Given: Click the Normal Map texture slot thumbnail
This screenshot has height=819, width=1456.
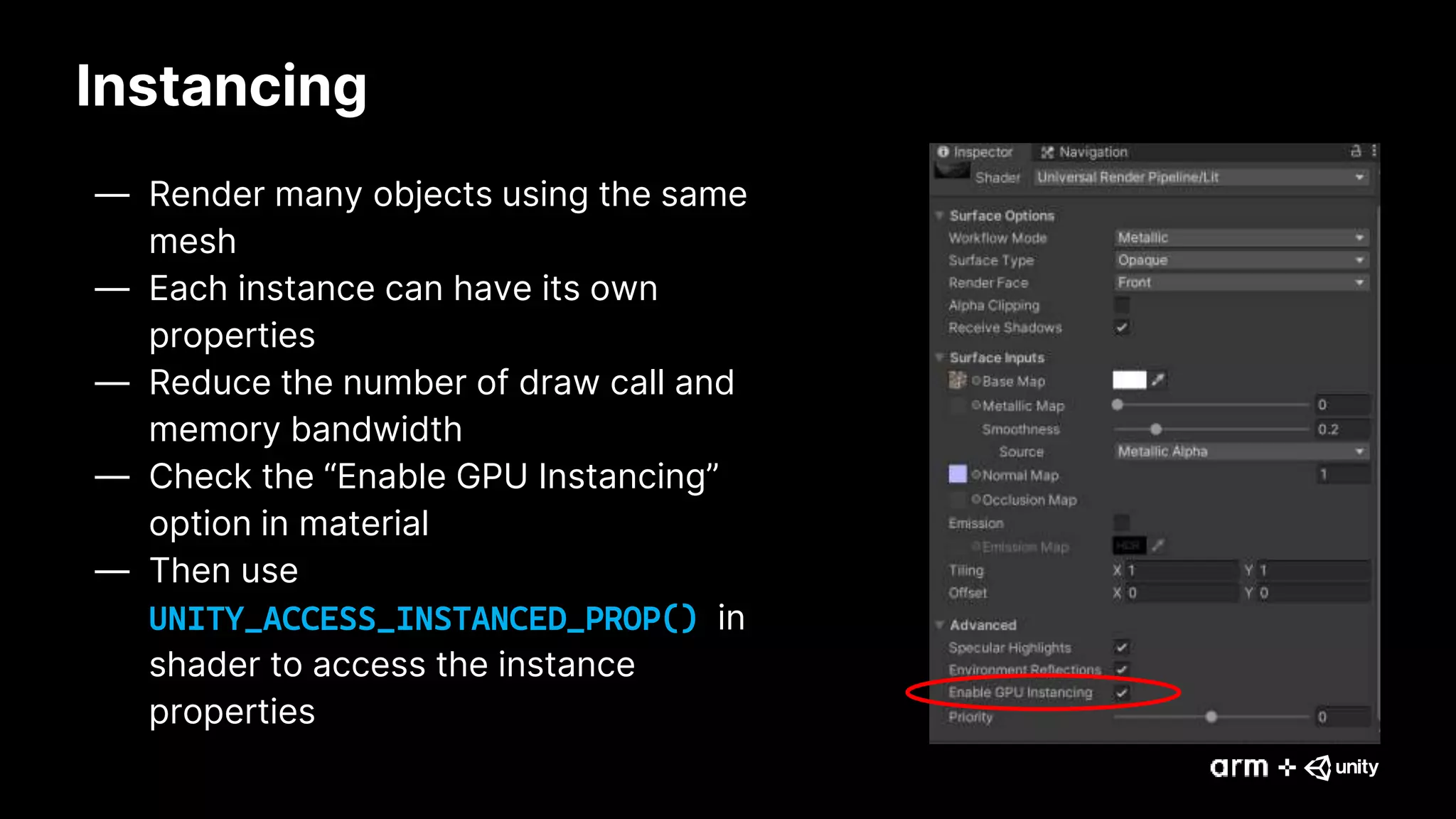Looking at the screenshot, I should pos(957,474).
